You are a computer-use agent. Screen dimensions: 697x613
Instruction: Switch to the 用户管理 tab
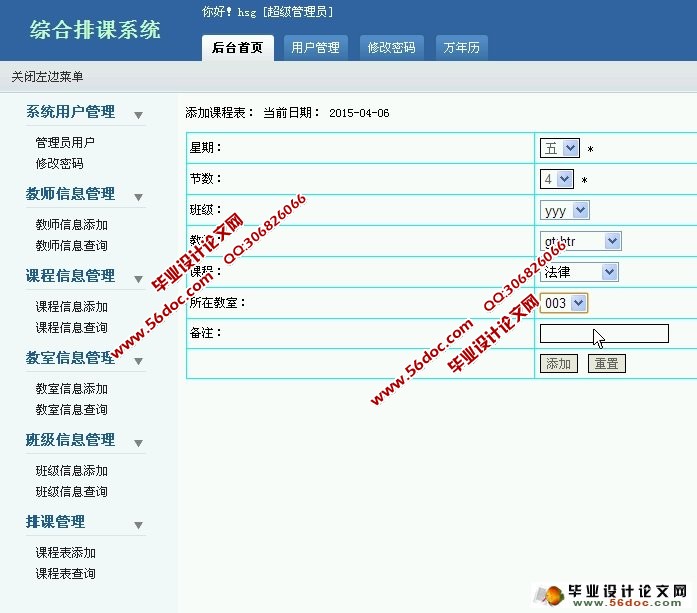pyautogui.click(x=315, y=47)
